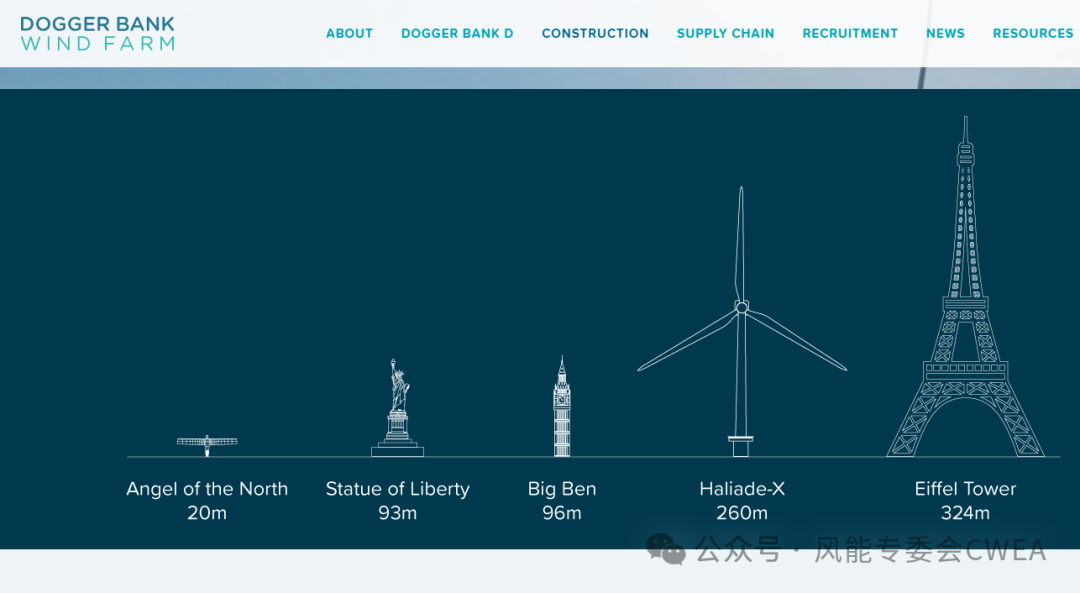Select the '260m' height text
1080x593 pixels.
click(742, 513)
